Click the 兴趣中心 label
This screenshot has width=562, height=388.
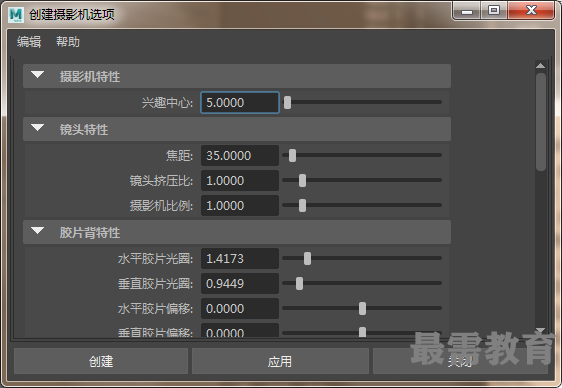(167, 103)
